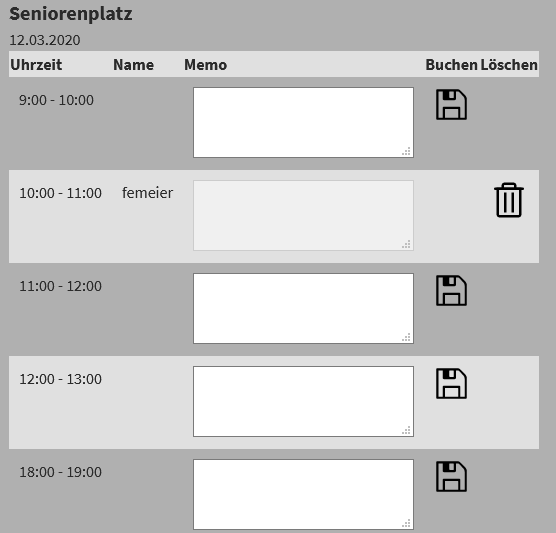The height and width of the screenshot is (533, 556).
Task: Click into the 12:00 - 13:00 memo box
Action: [x=303, y=401]
